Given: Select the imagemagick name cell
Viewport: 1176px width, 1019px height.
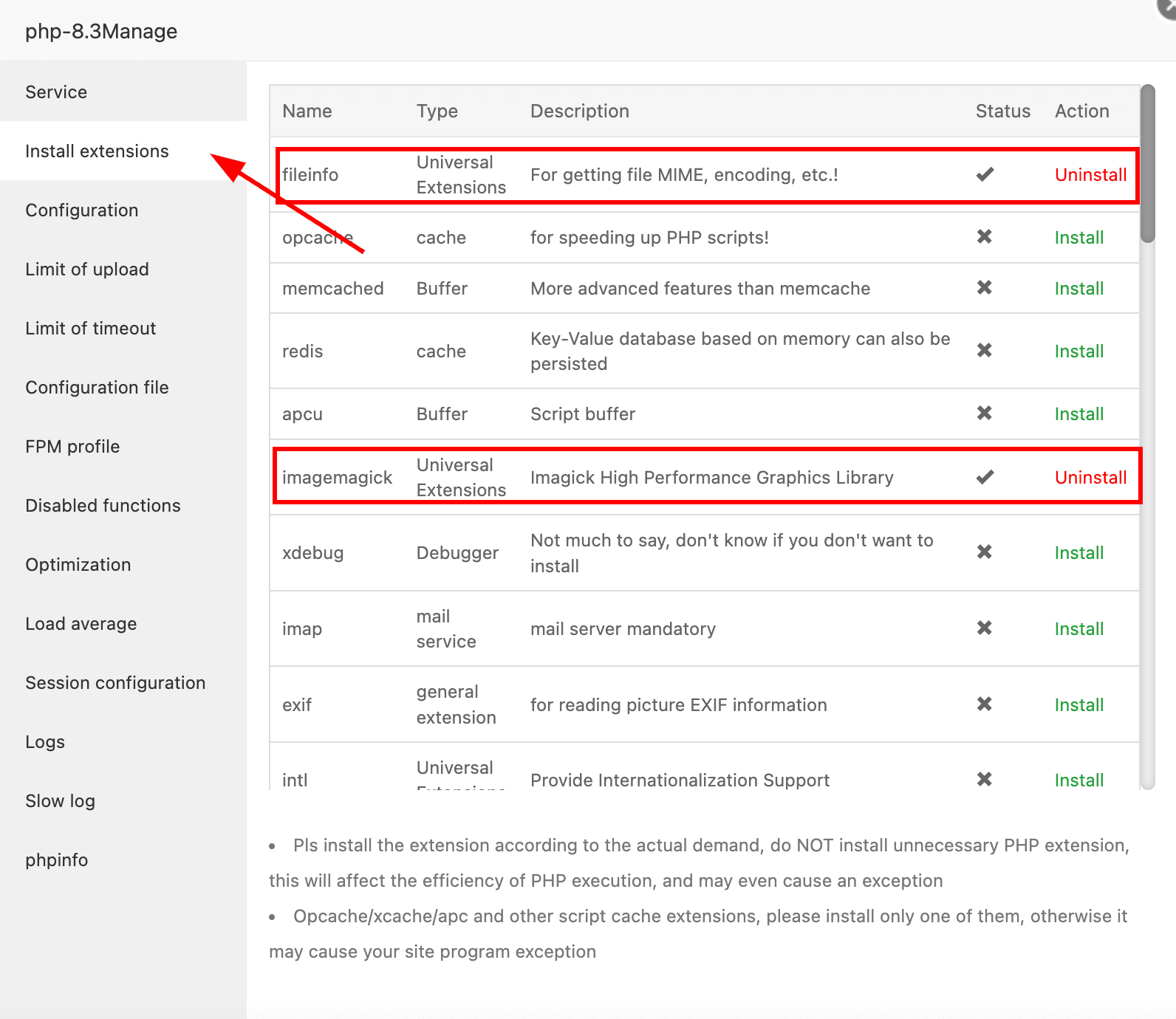Looking at the screenshot, I should tap(337, 478).
